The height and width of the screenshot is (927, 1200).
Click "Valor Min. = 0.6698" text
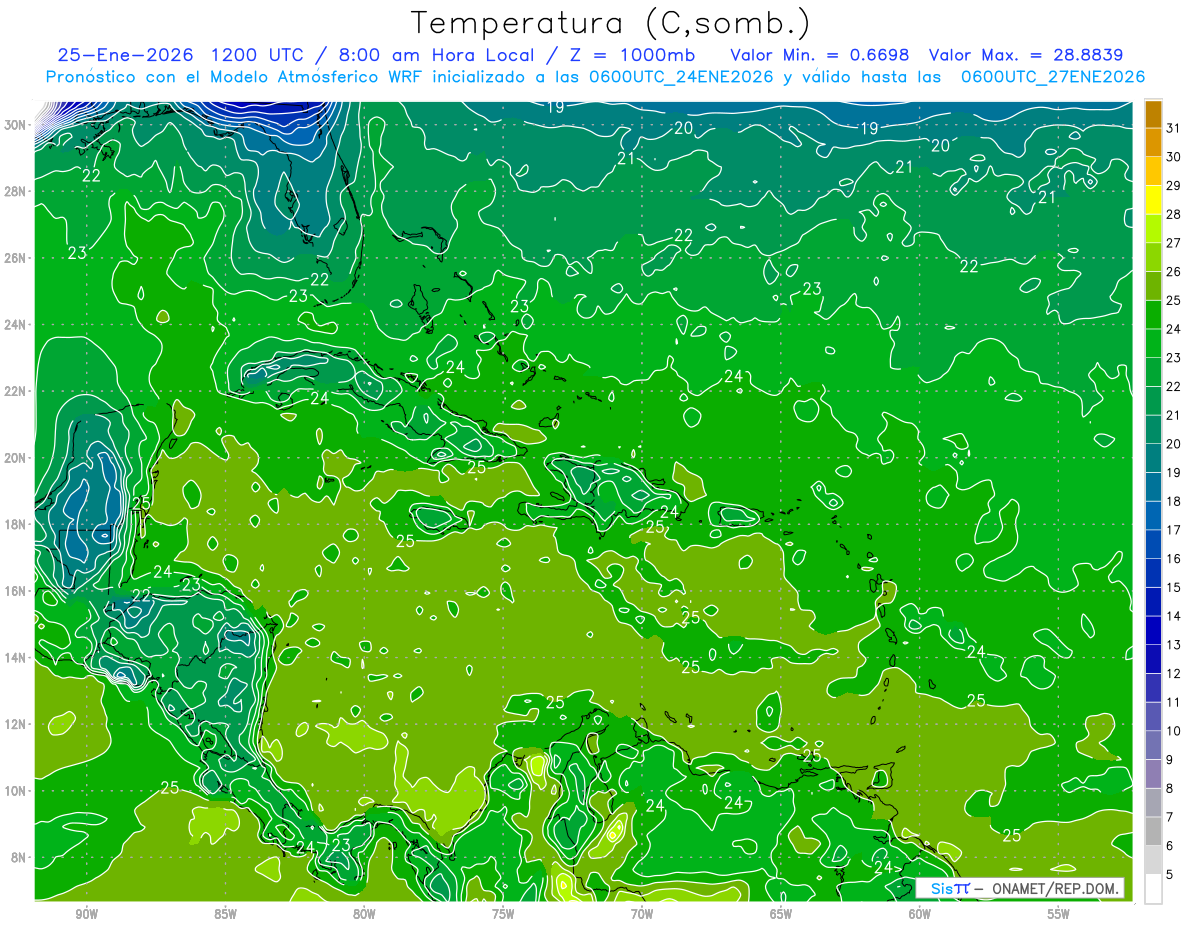(820, 55)
